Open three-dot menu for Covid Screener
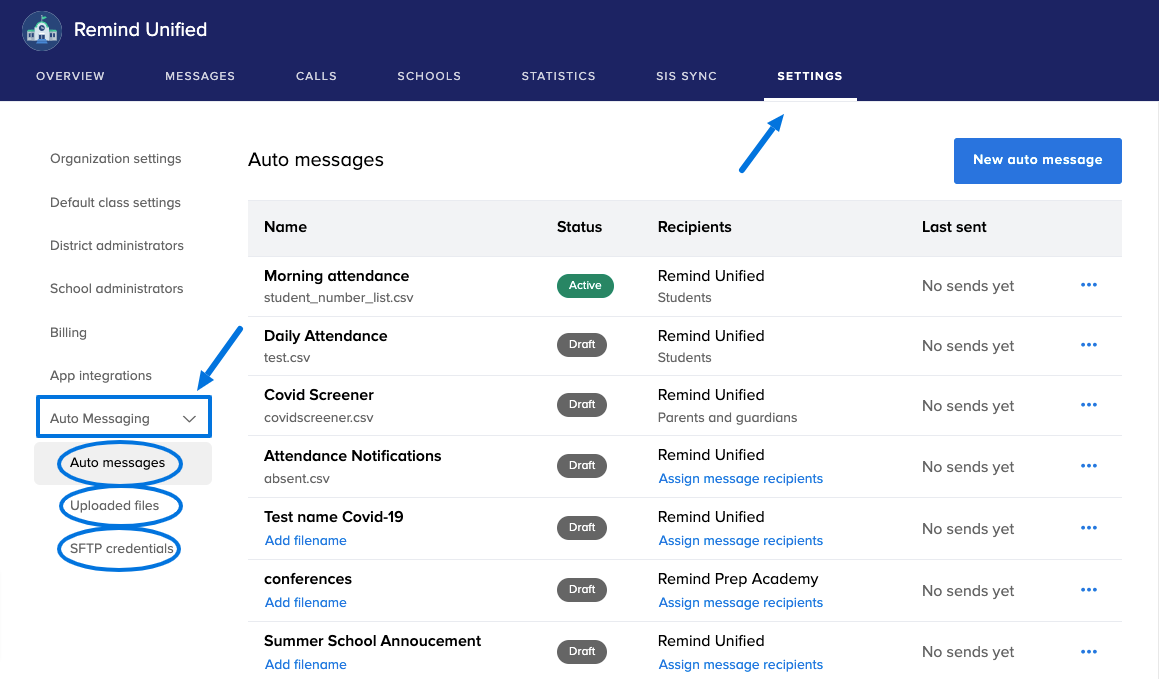The height and width of the screenshot is (679, 1159). tap(1089, 406)
